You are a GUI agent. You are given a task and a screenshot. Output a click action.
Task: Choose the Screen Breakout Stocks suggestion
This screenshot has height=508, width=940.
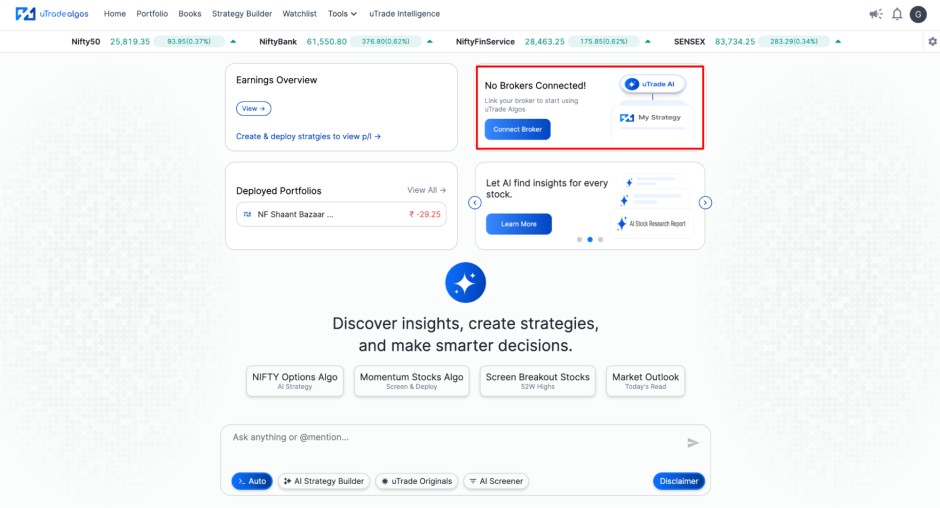click(537, 381)
